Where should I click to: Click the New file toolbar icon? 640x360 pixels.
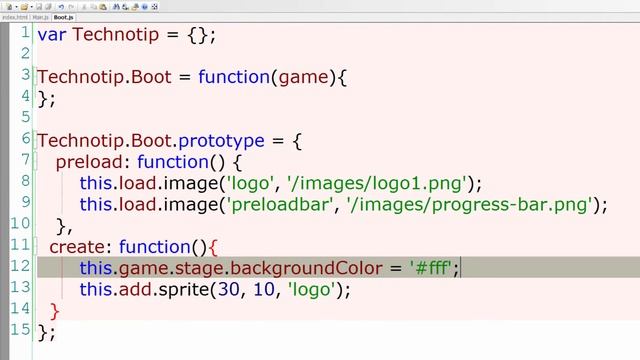click(10, 7)
